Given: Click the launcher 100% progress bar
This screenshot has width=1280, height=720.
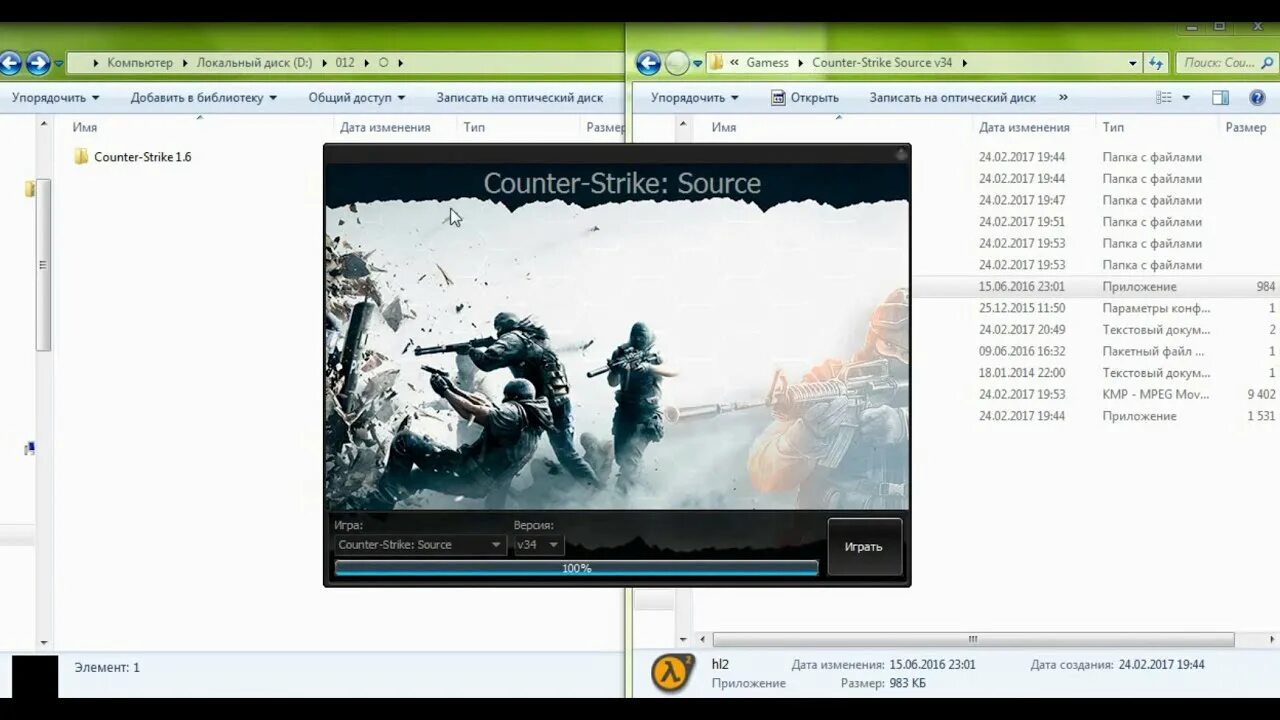Looking at the screenshot, I should click(x=576, y=568).
